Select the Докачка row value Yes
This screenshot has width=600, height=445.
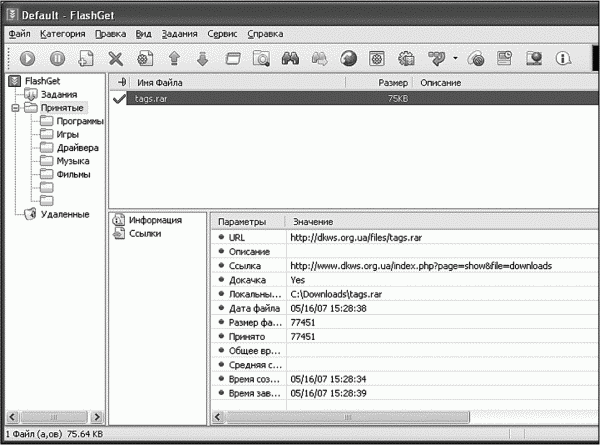pyautogui.click(x=297, y=280)
